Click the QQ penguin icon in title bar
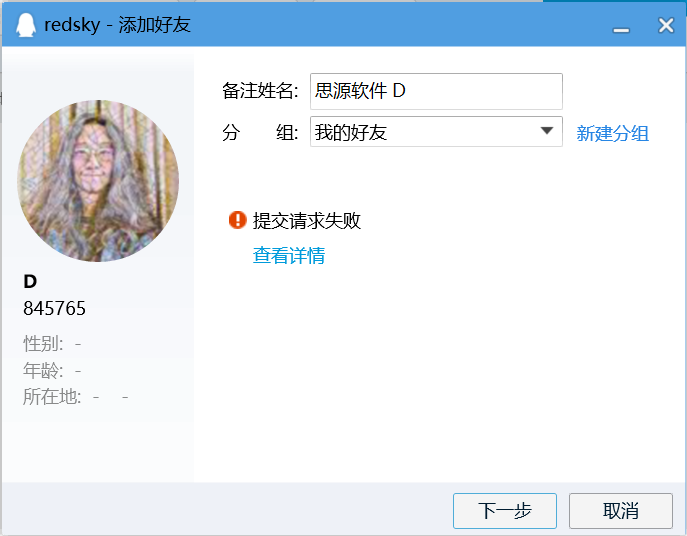Screen dimensions: 687x536 point(26,25)
